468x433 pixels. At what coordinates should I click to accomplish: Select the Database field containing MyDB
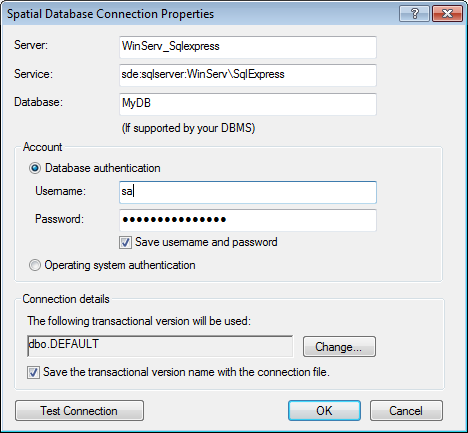(x=248, y=104)
